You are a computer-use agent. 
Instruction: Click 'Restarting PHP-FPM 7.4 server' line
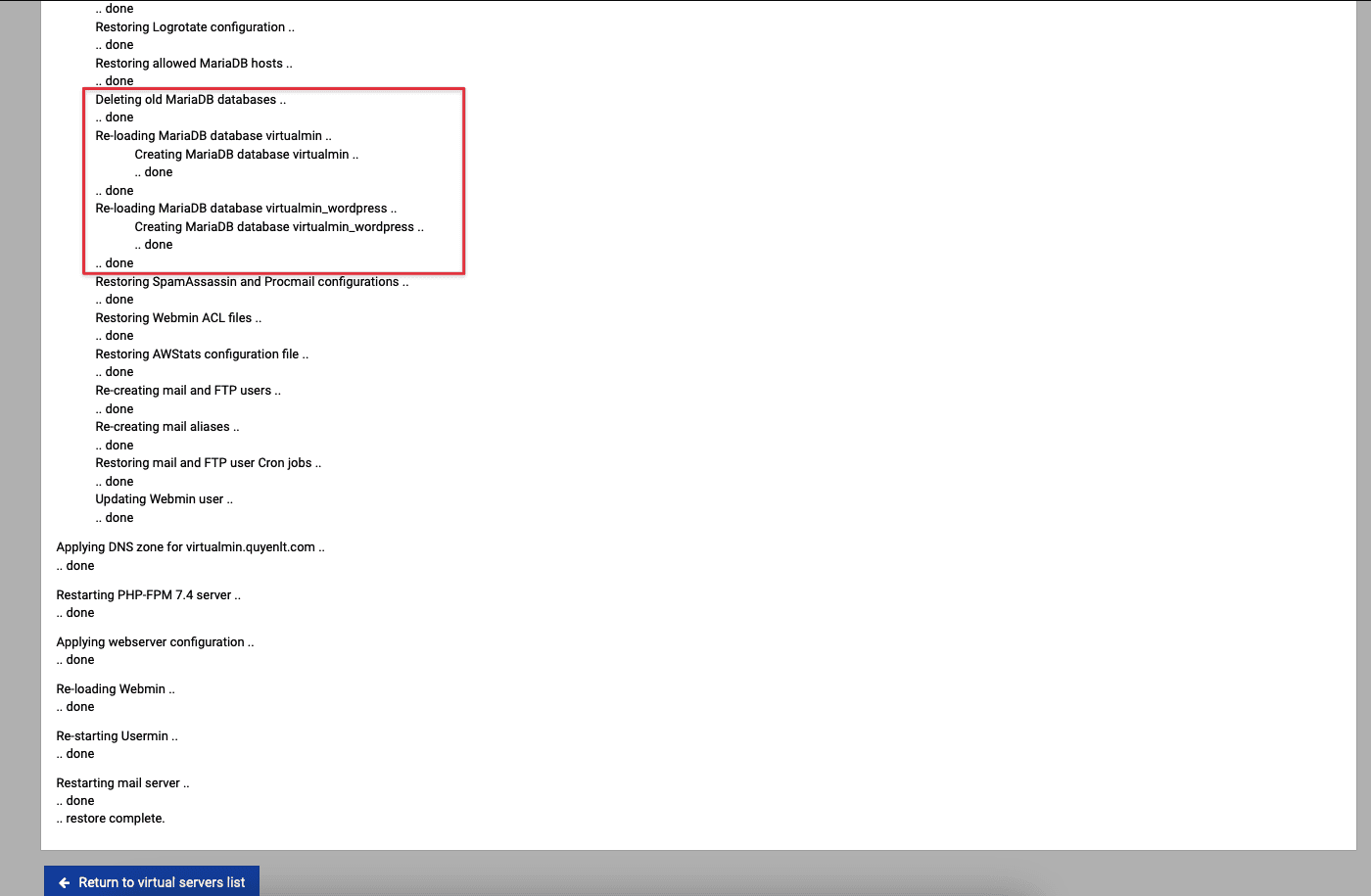tap(148, 594)
